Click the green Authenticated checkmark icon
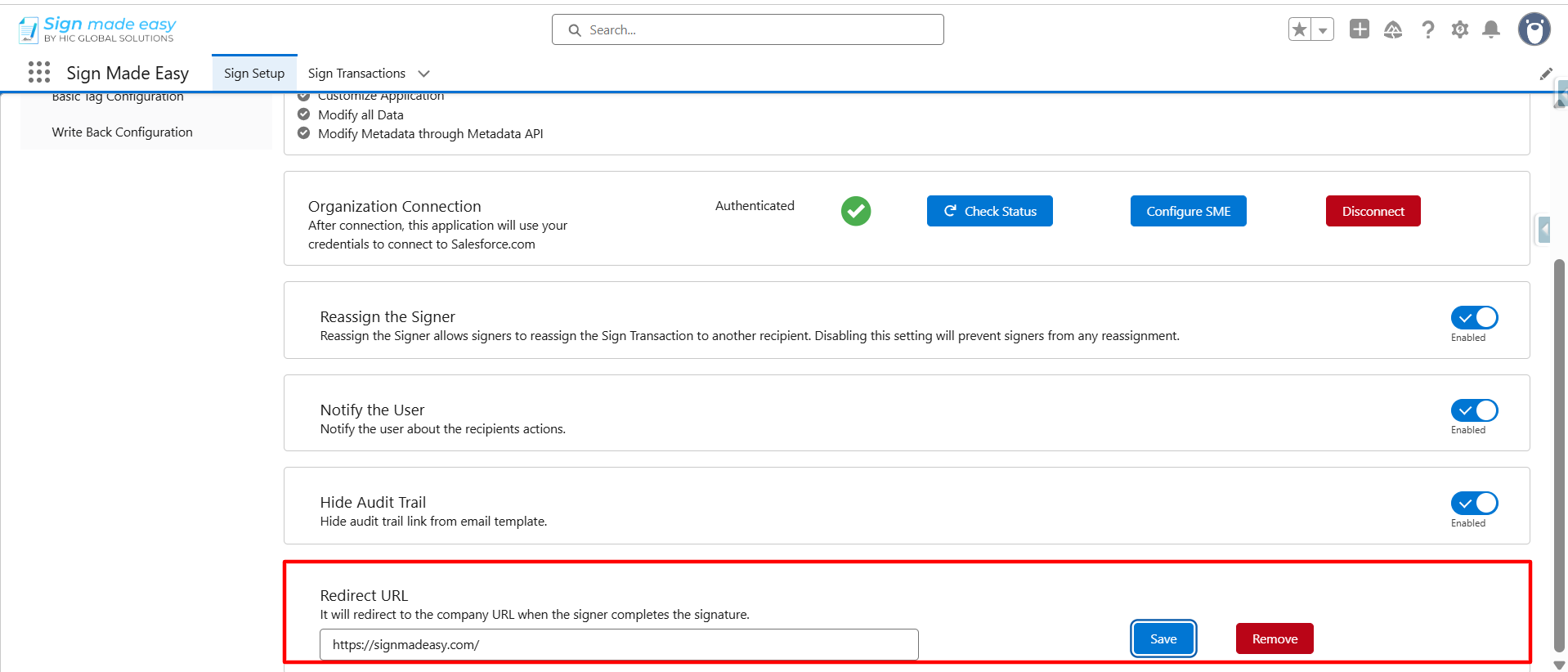1568x672 pixels. pos(856,211)
